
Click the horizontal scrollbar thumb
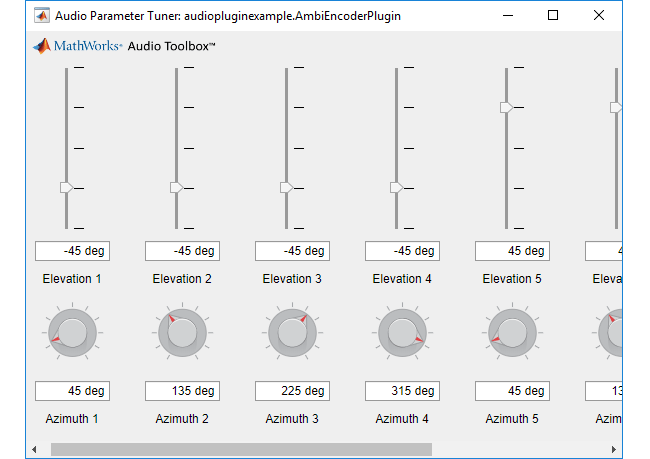pos(241,449)
